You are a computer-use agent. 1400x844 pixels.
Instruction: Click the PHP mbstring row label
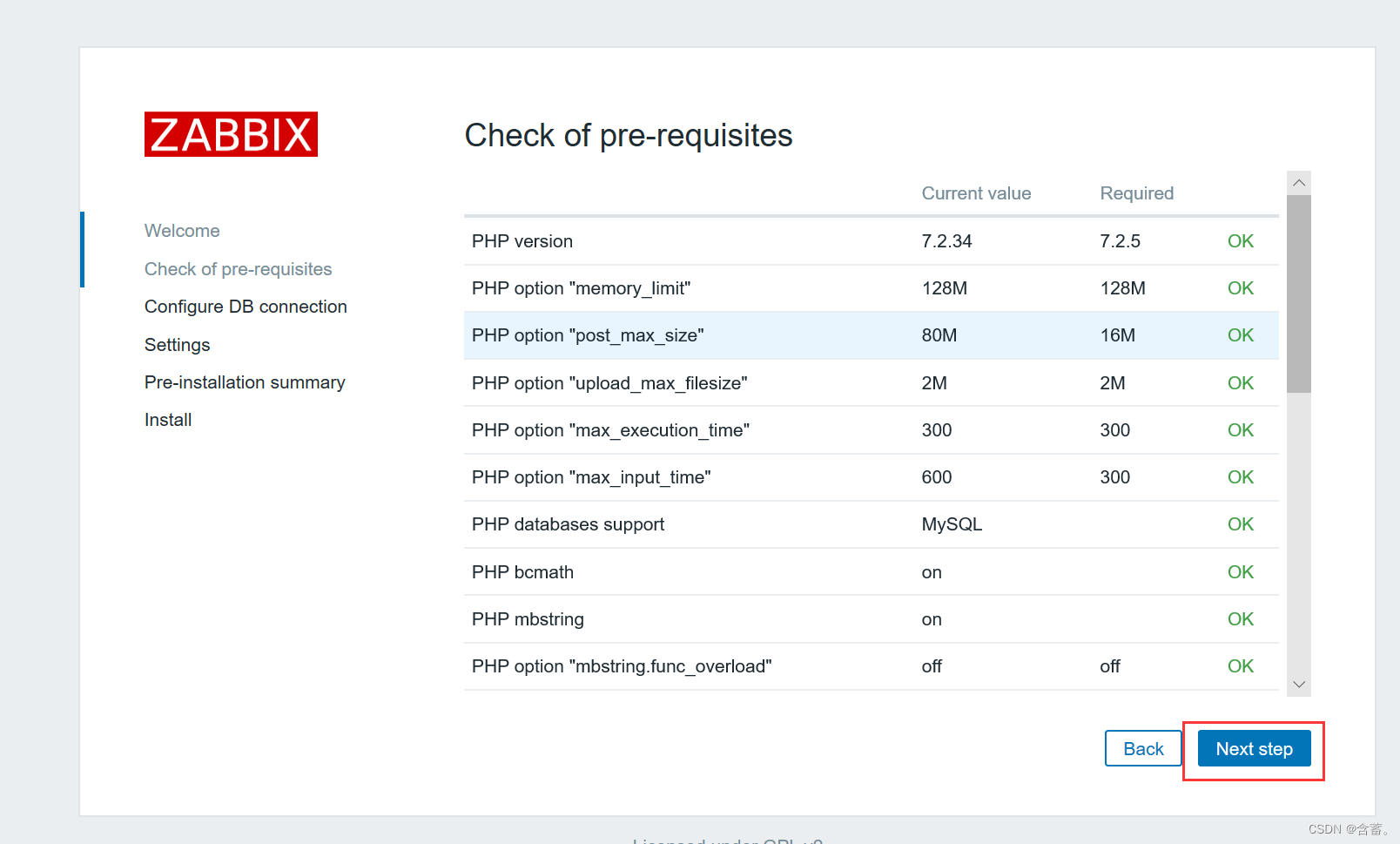tap(528, 619)
